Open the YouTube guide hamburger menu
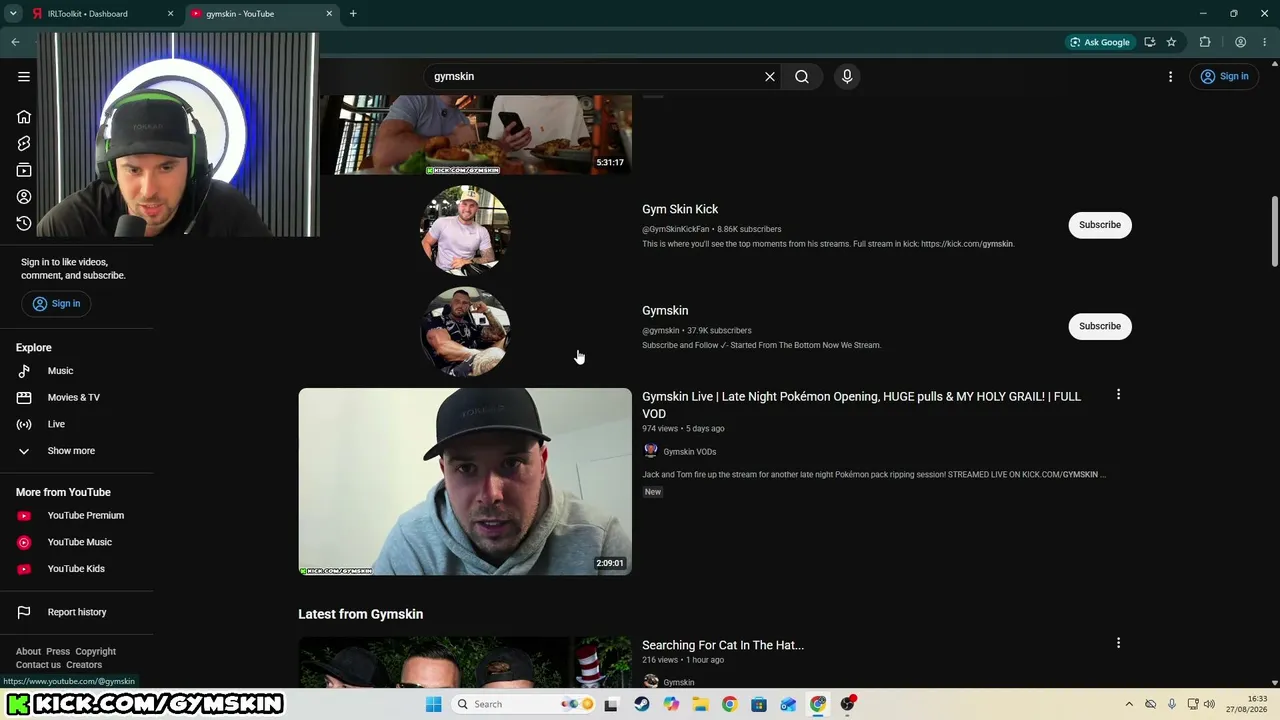The width and height of the screenshot is (1280, 720). 24,76
